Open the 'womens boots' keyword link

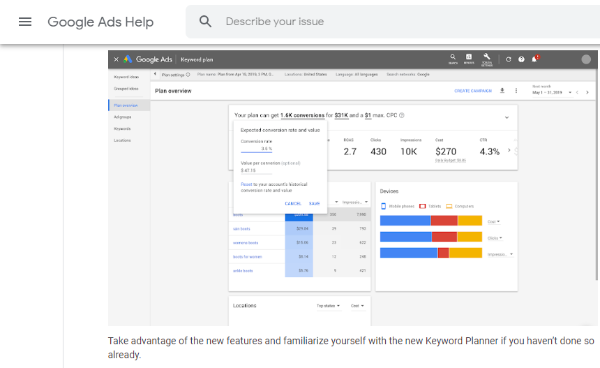point(246,243)
